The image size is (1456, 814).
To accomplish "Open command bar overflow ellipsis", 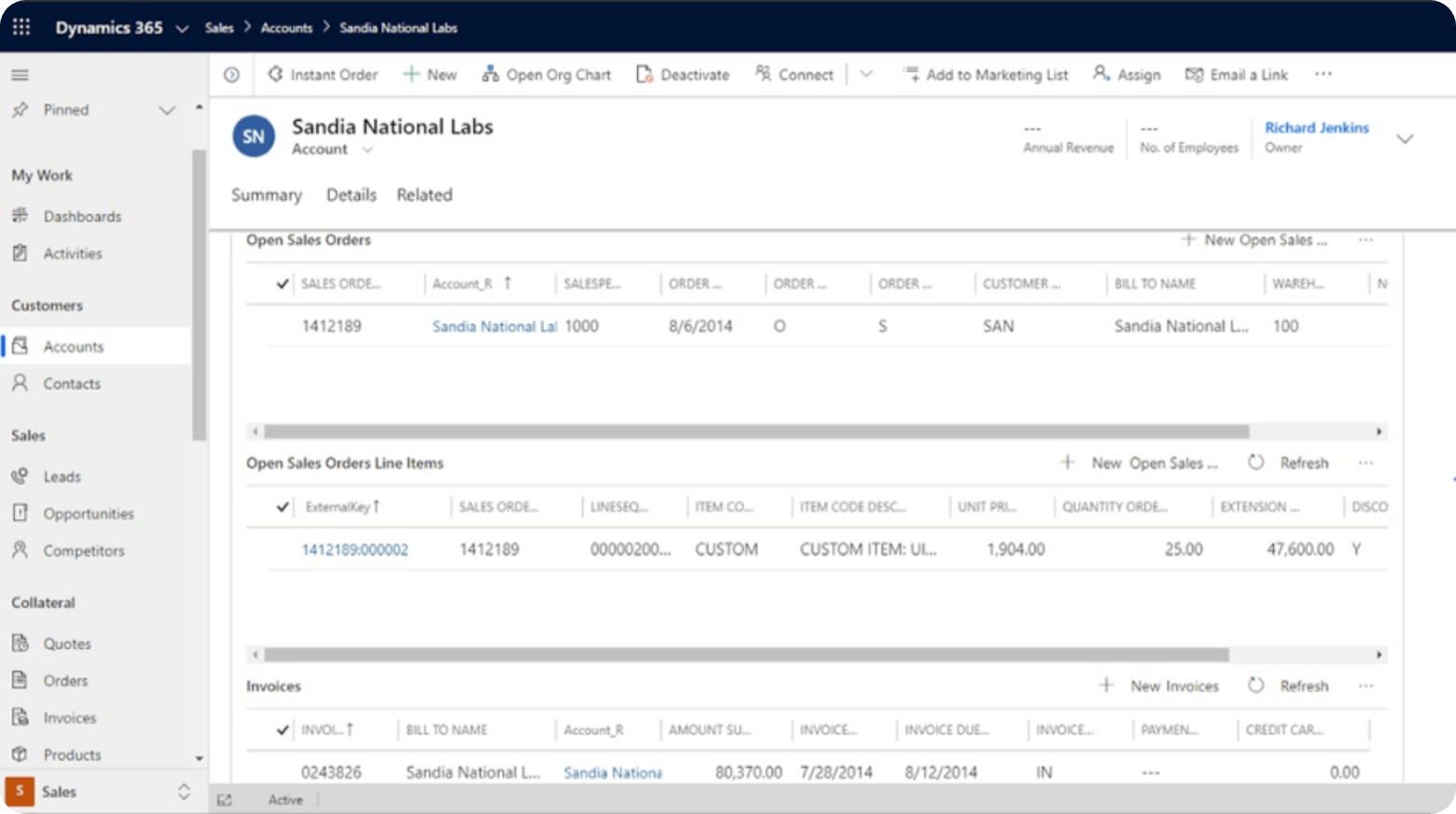I will pyautogui.click(x=1323, y=74).
